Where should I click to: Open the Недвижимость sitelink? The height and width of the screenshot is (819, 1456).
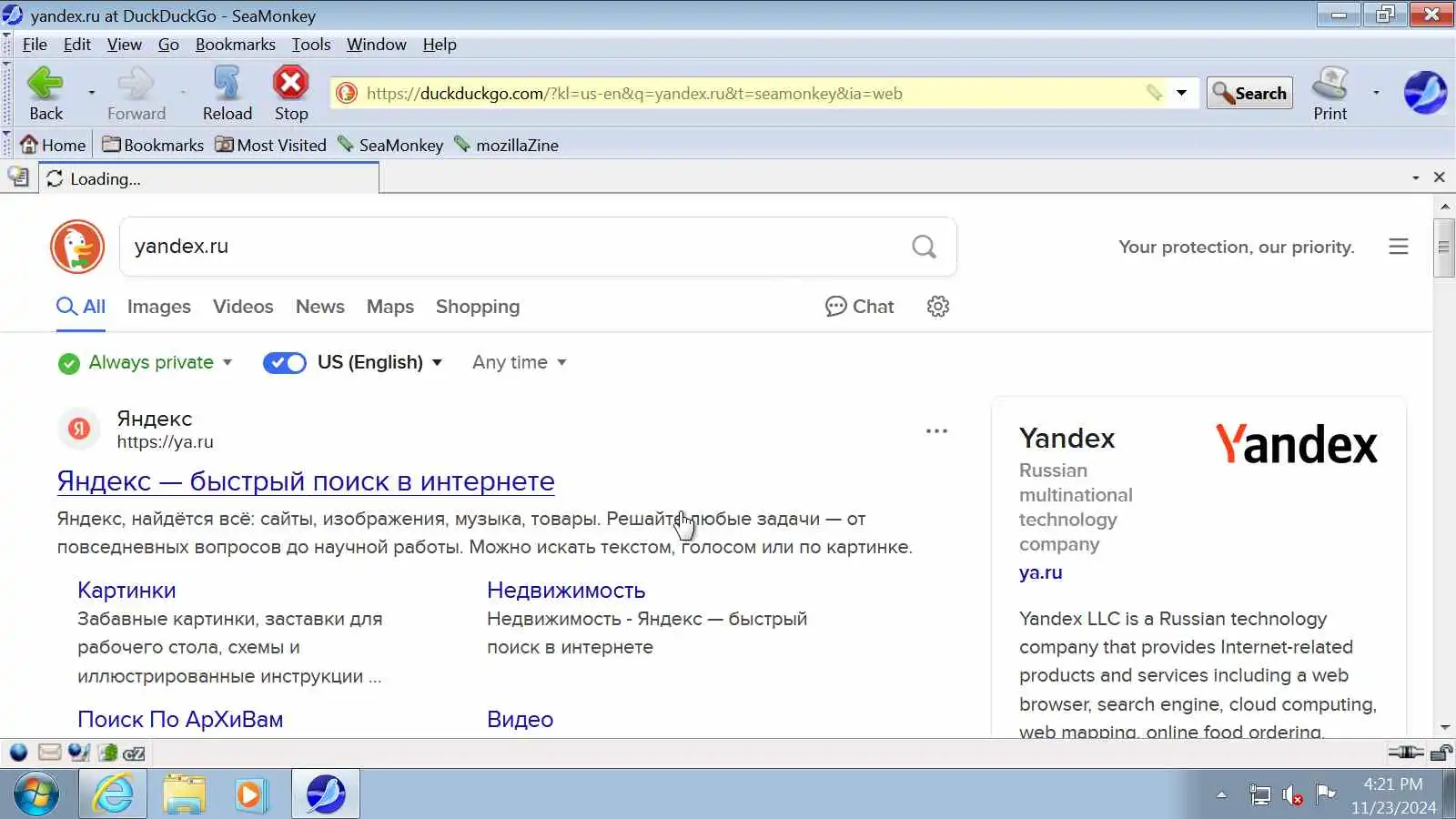click(566, 591)
